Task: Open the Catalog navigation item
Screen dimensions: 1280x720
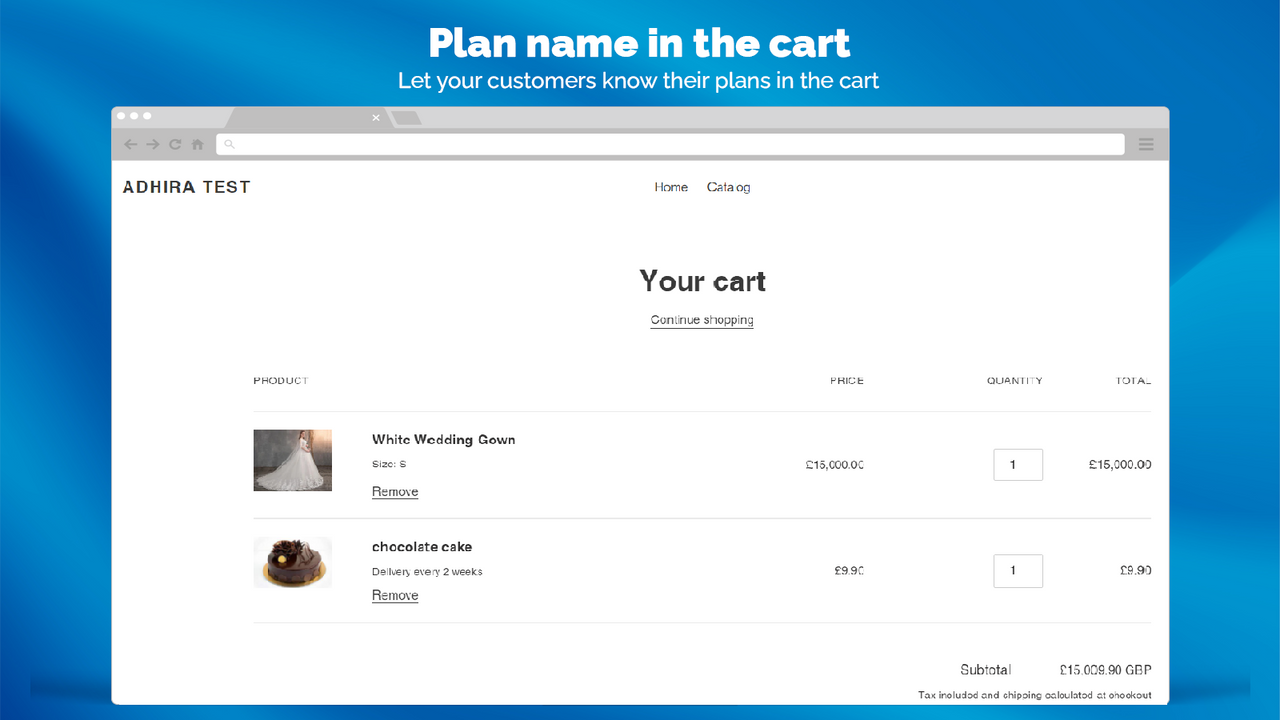Action: tap(728, 187)
